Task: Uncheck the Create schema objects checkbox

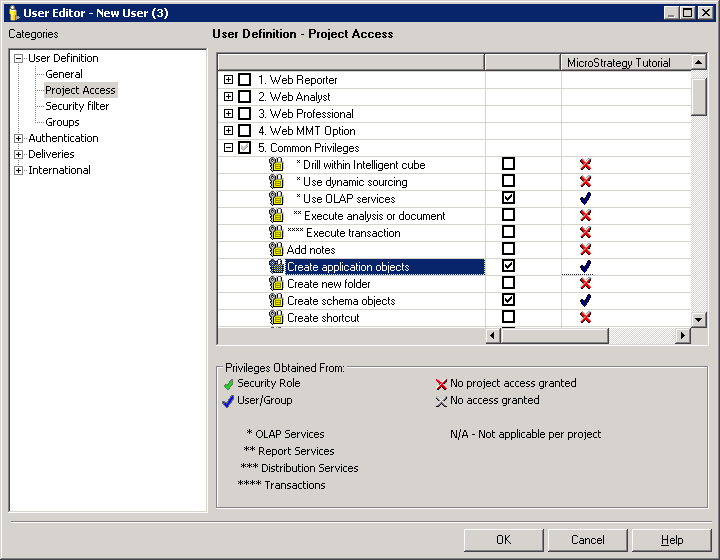Action: (508, 300)
